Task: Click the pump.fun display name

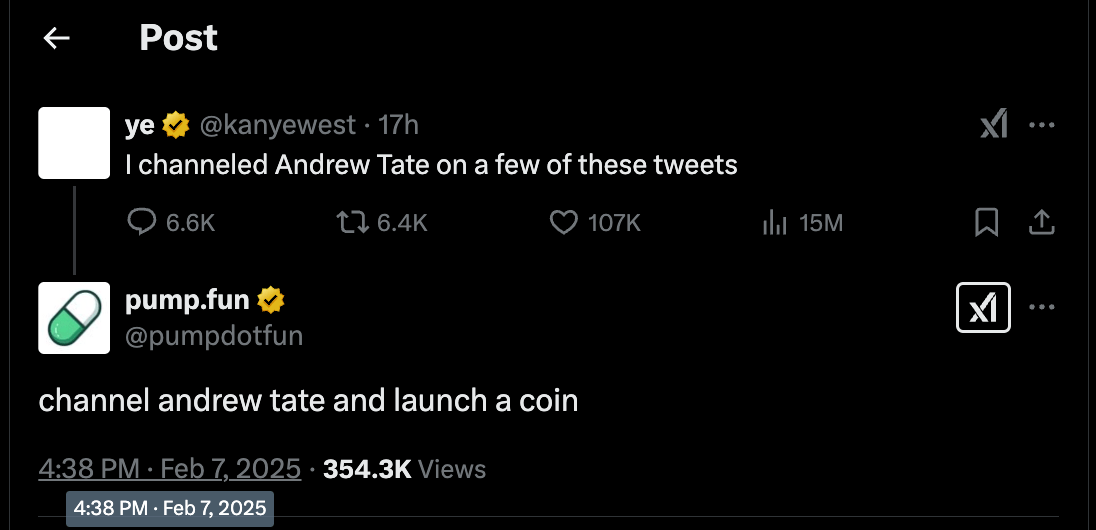Action: tap(188, 299)
